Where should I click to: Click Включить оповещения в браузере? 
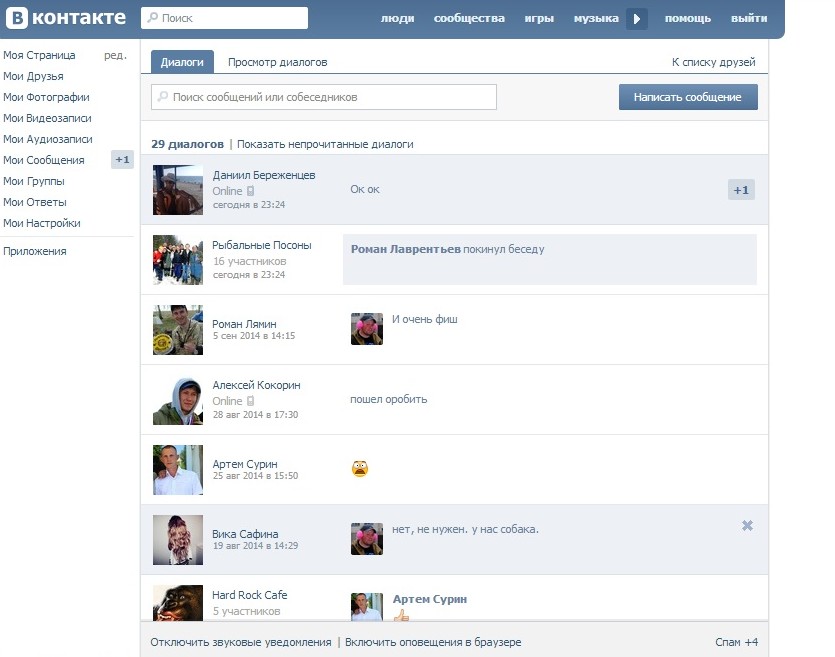click(433, 642)
